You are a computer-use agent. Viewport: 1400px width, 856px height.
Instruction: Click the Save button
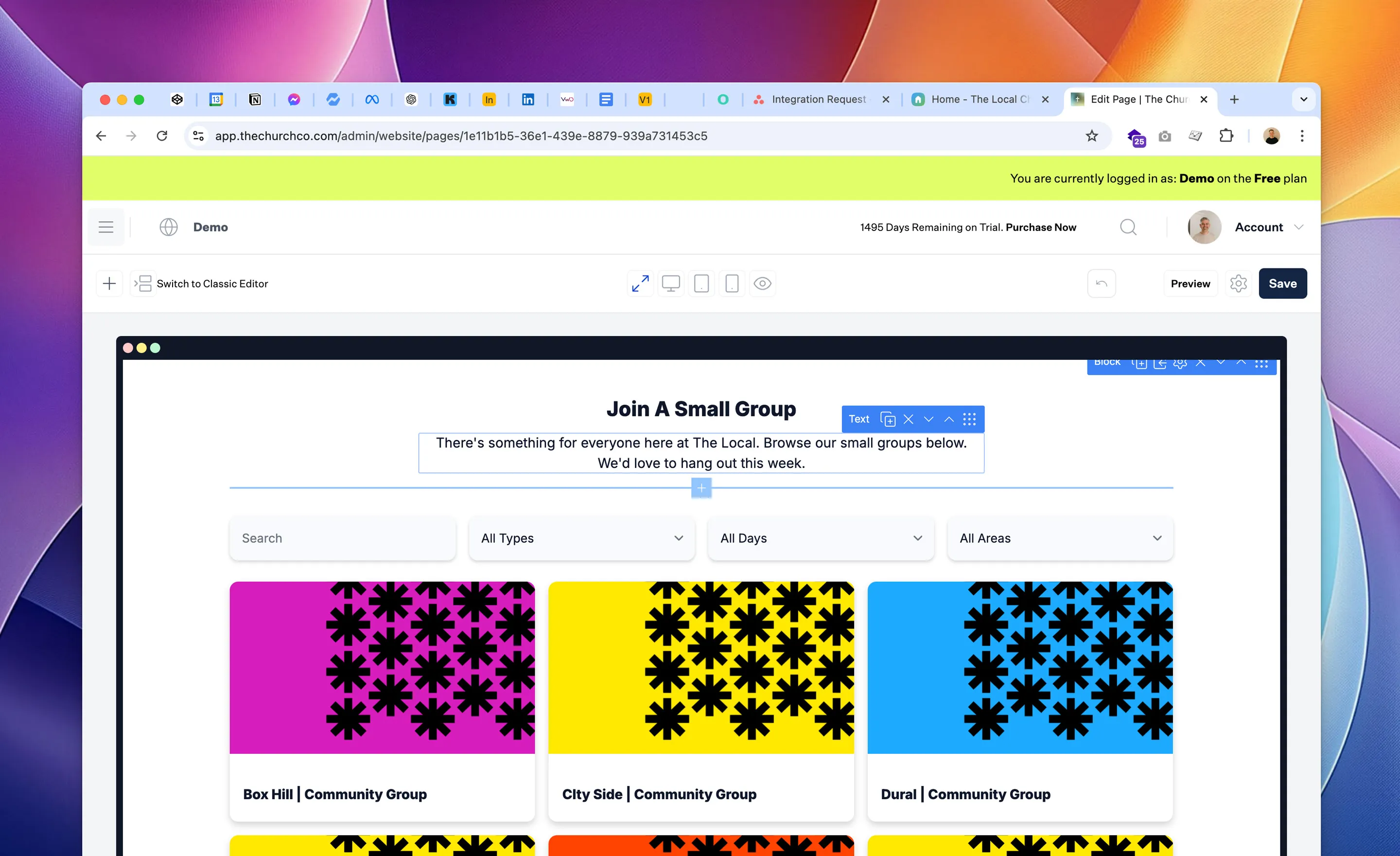[x=1282, y=283]
